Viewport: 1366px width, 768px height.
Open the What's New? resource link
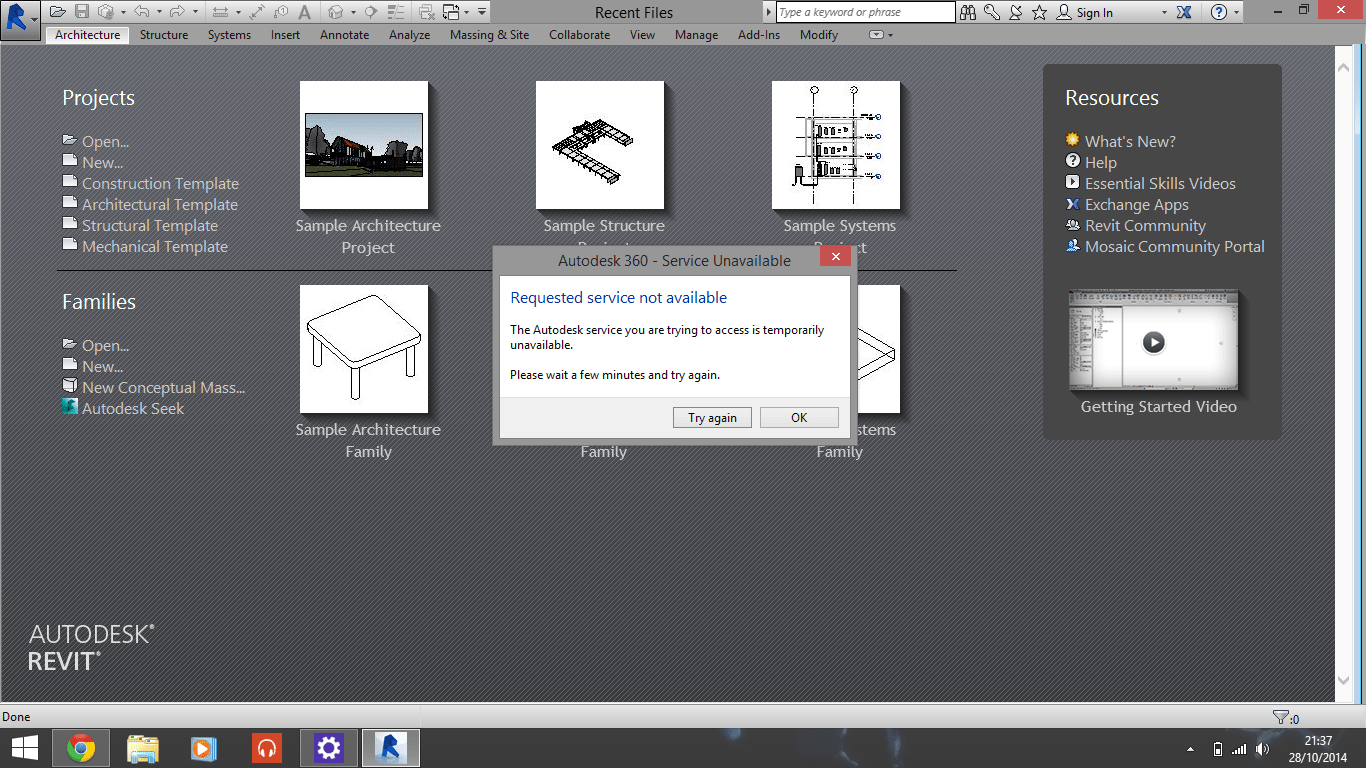point(1130,142)
